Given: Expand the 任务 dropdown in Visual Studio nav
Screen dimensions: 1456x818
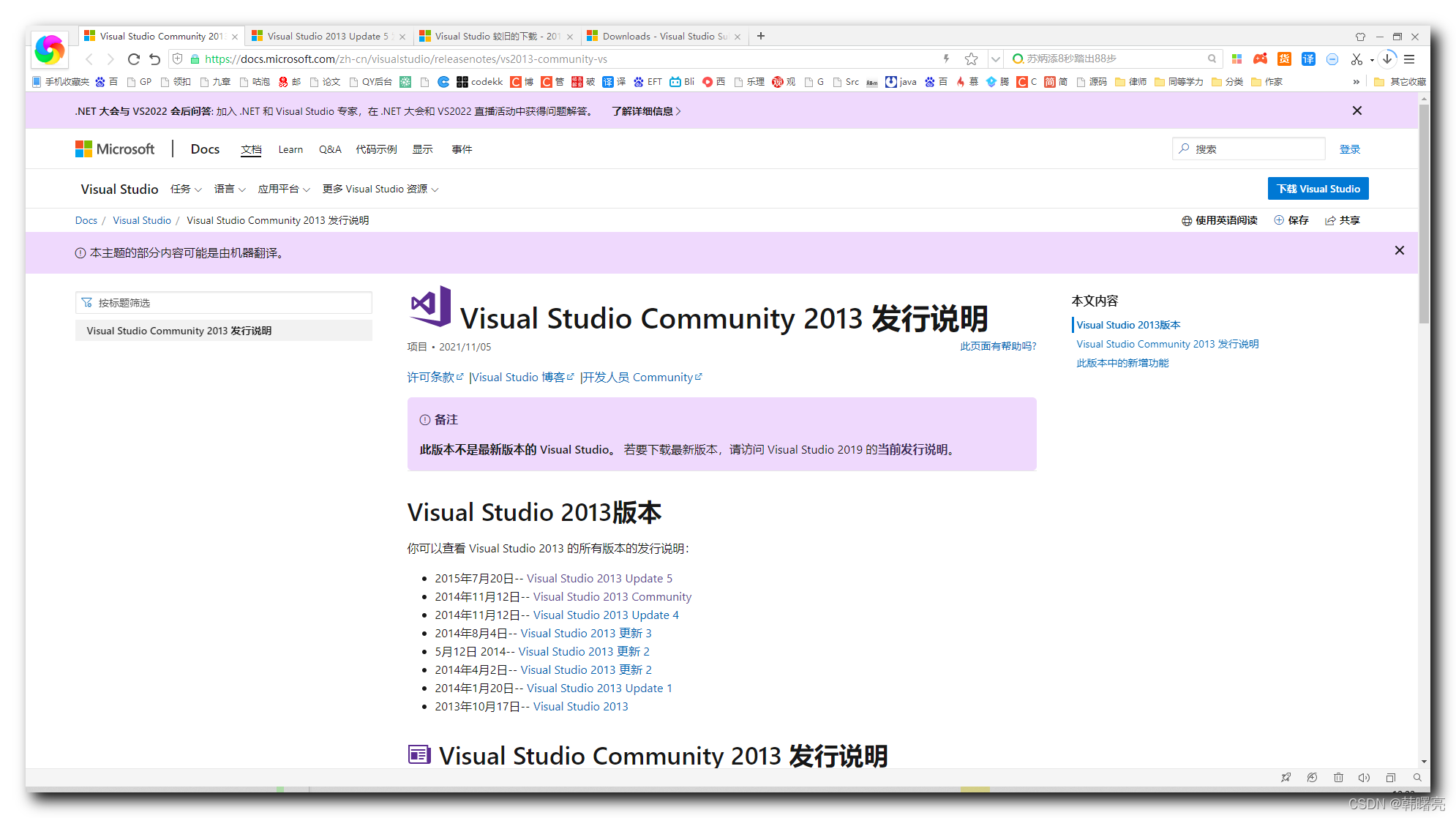Looking at the screenshot, I should pyautogui.click(x=186, y=189).
